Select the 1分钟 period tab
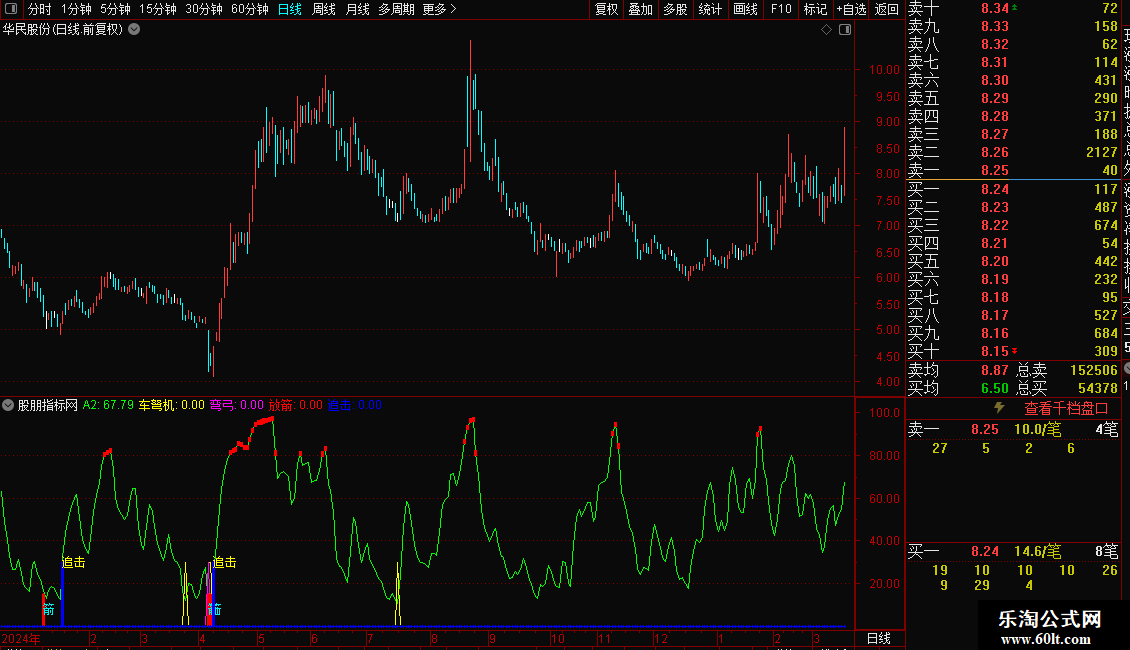This screenshot has width=1130, height=650. click(x=76, y=9)
